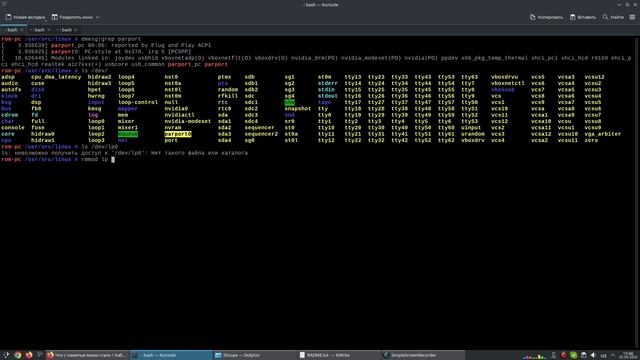
Task: Click the 'mapper' directory name
Action: click(128, 109)
